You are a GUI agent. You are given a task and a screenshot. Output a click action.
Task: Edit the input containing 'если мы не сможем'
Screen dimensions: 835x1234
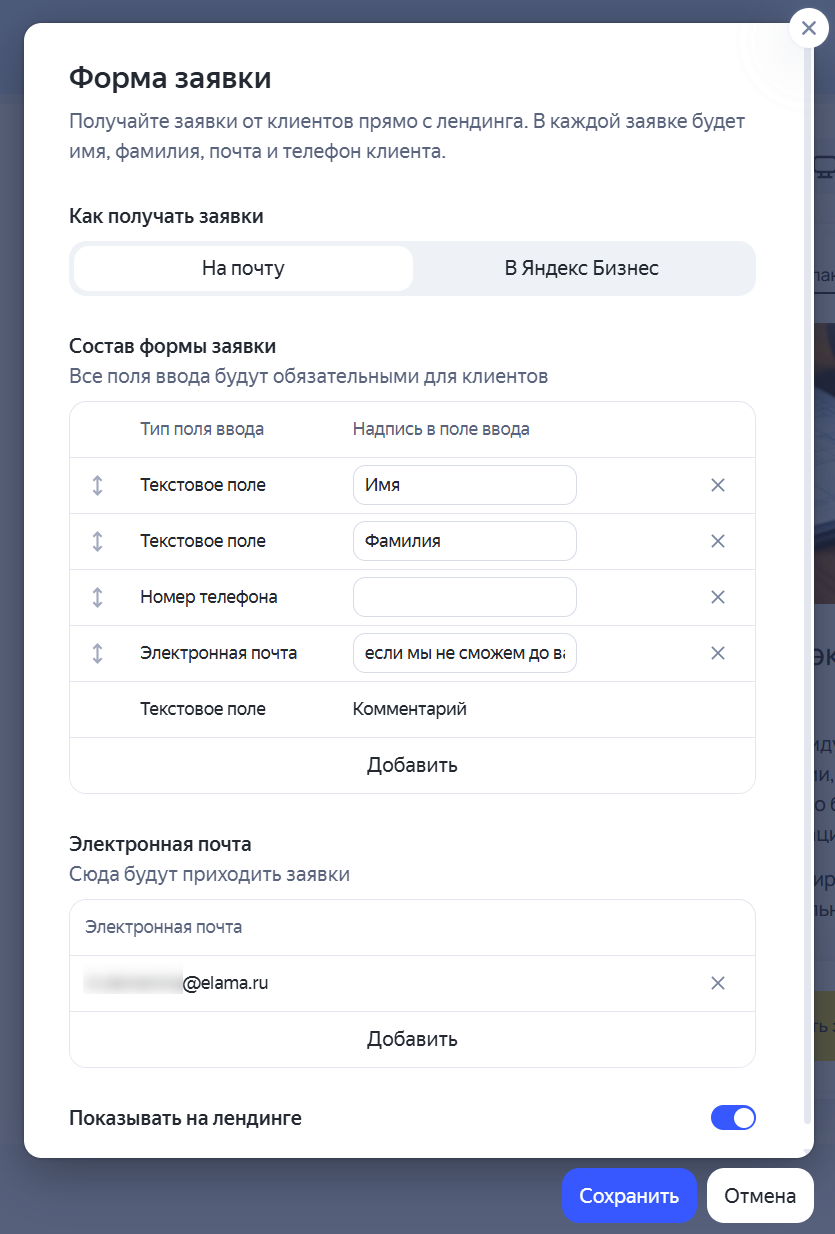(x=465, y=653)
